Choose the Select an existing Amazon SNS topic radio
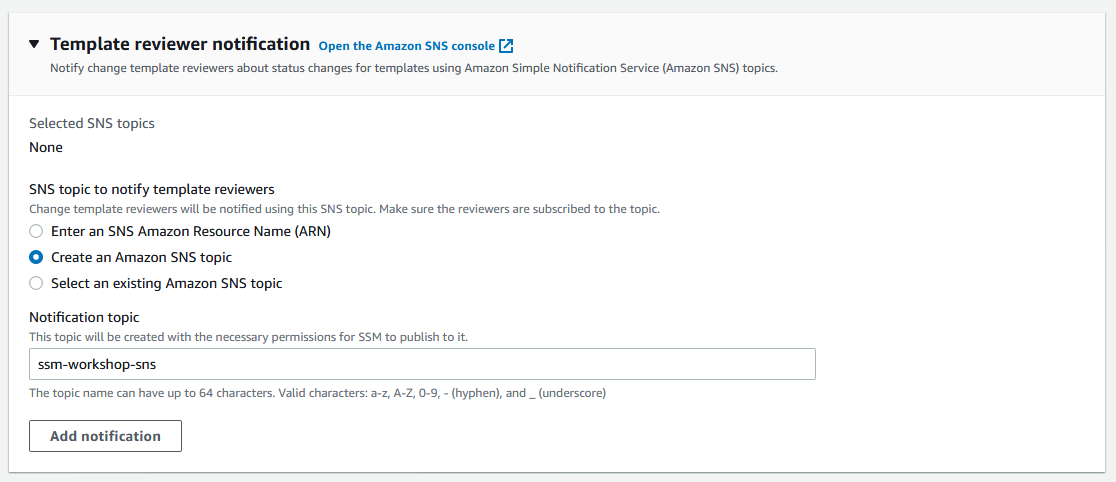Screen dimensions: 1116x482 pos(36,283)
